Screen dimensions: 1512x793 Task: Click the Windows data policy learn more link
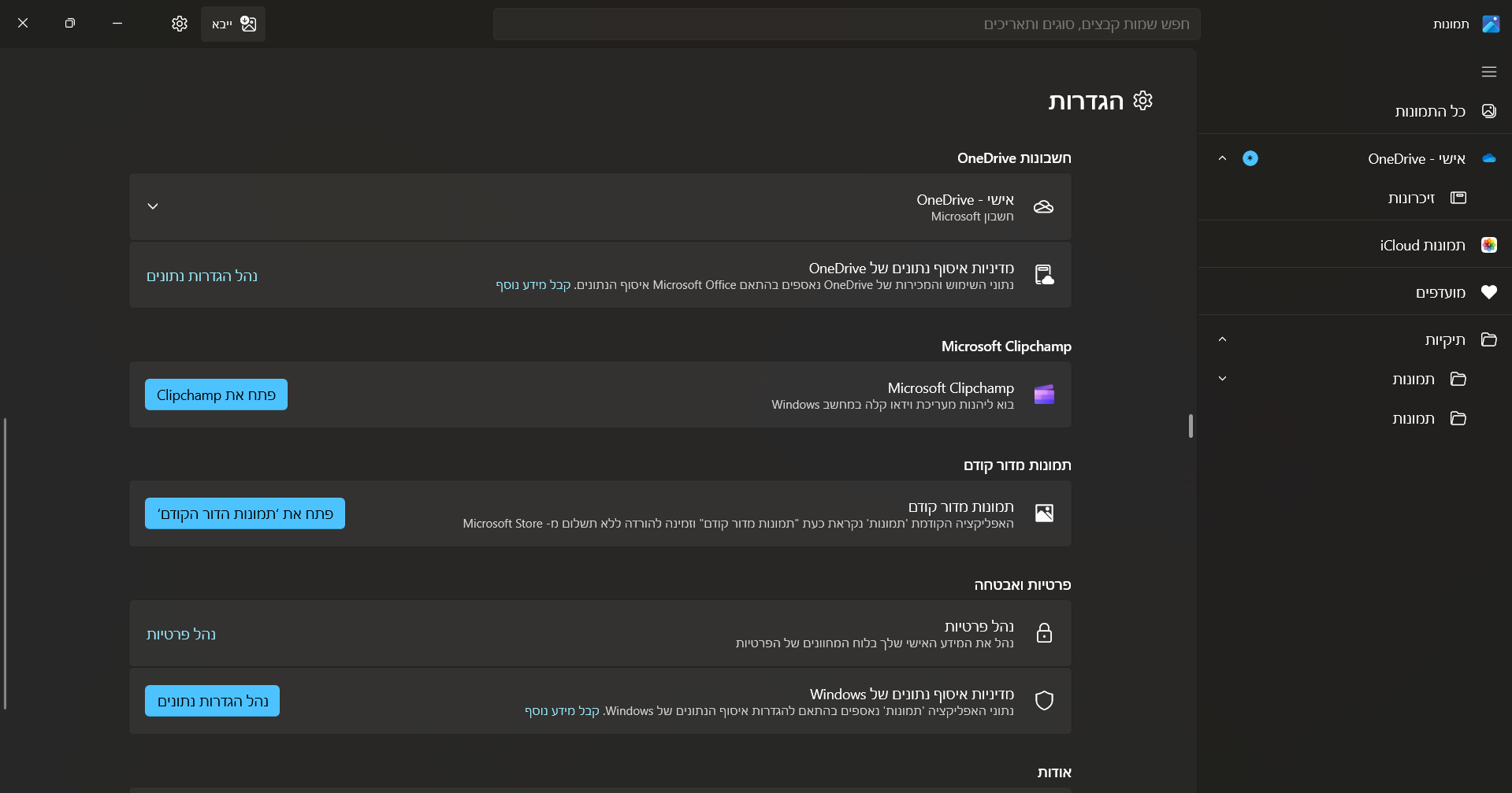click(x=562, y=711)
